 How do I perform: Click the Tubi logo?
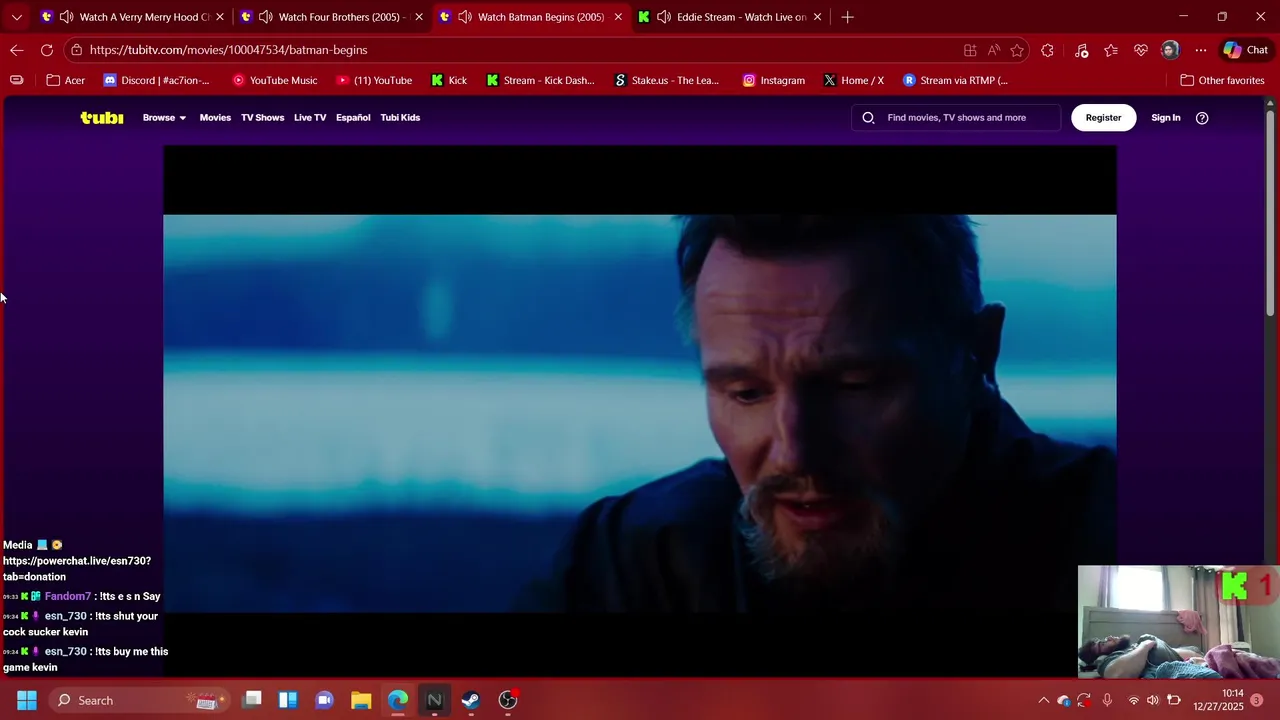pos(102,118)
